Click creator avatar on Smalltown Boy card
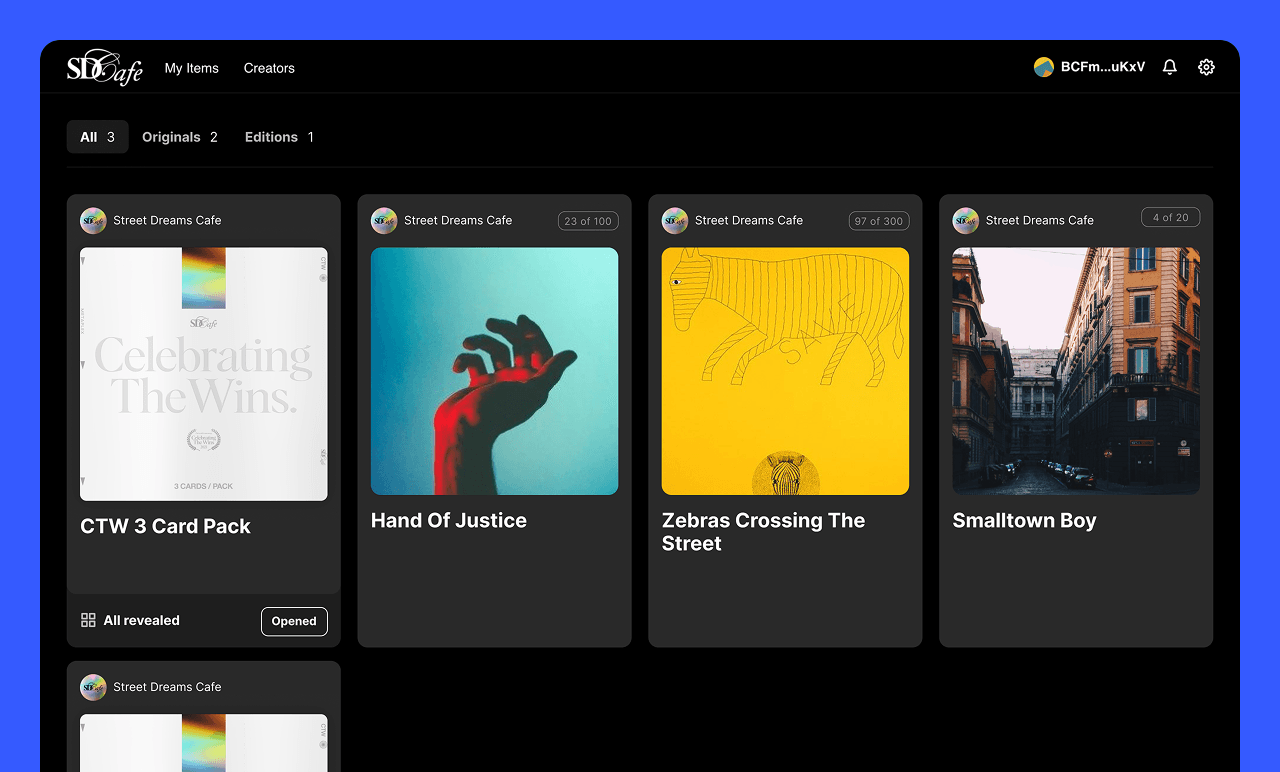The width and height of the screenshot is (1280, 772). point(965,221)
